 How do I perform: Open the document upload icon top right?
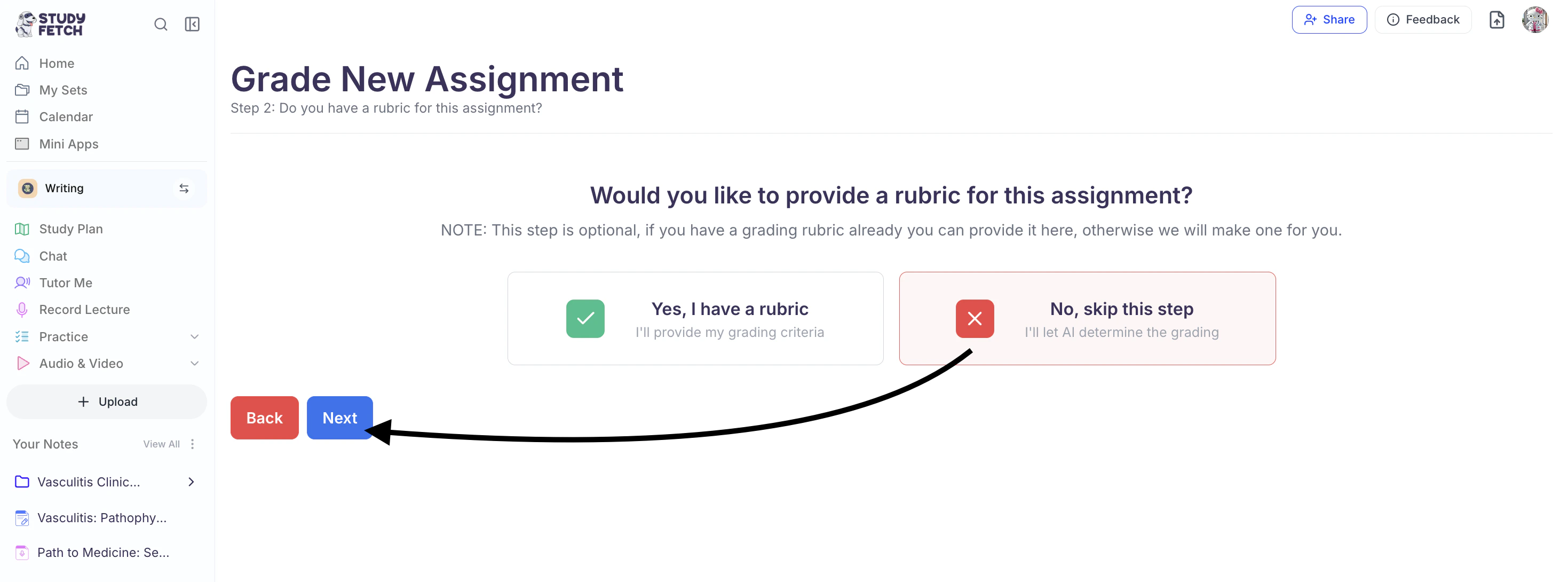click(x=1496, y=19)
